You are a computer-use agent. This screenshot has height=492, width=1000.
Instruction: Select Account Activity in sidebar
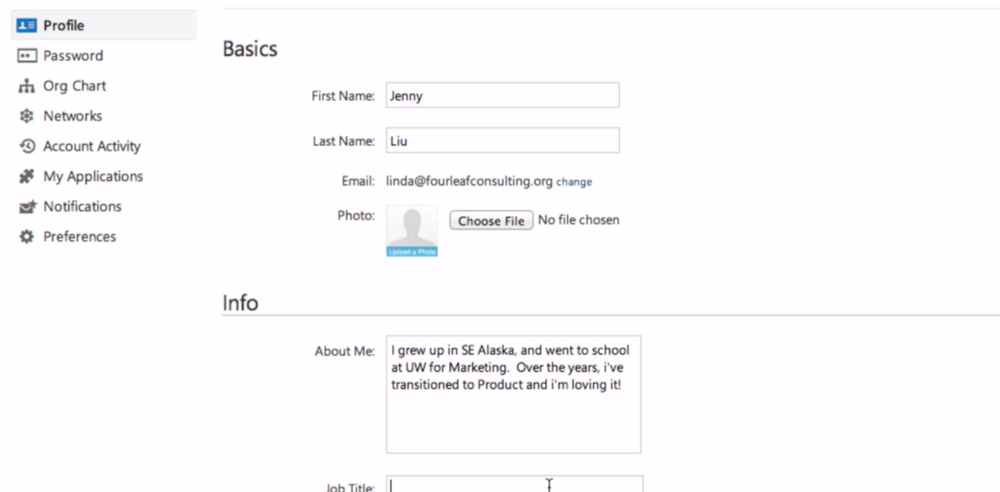click(92, 146)
